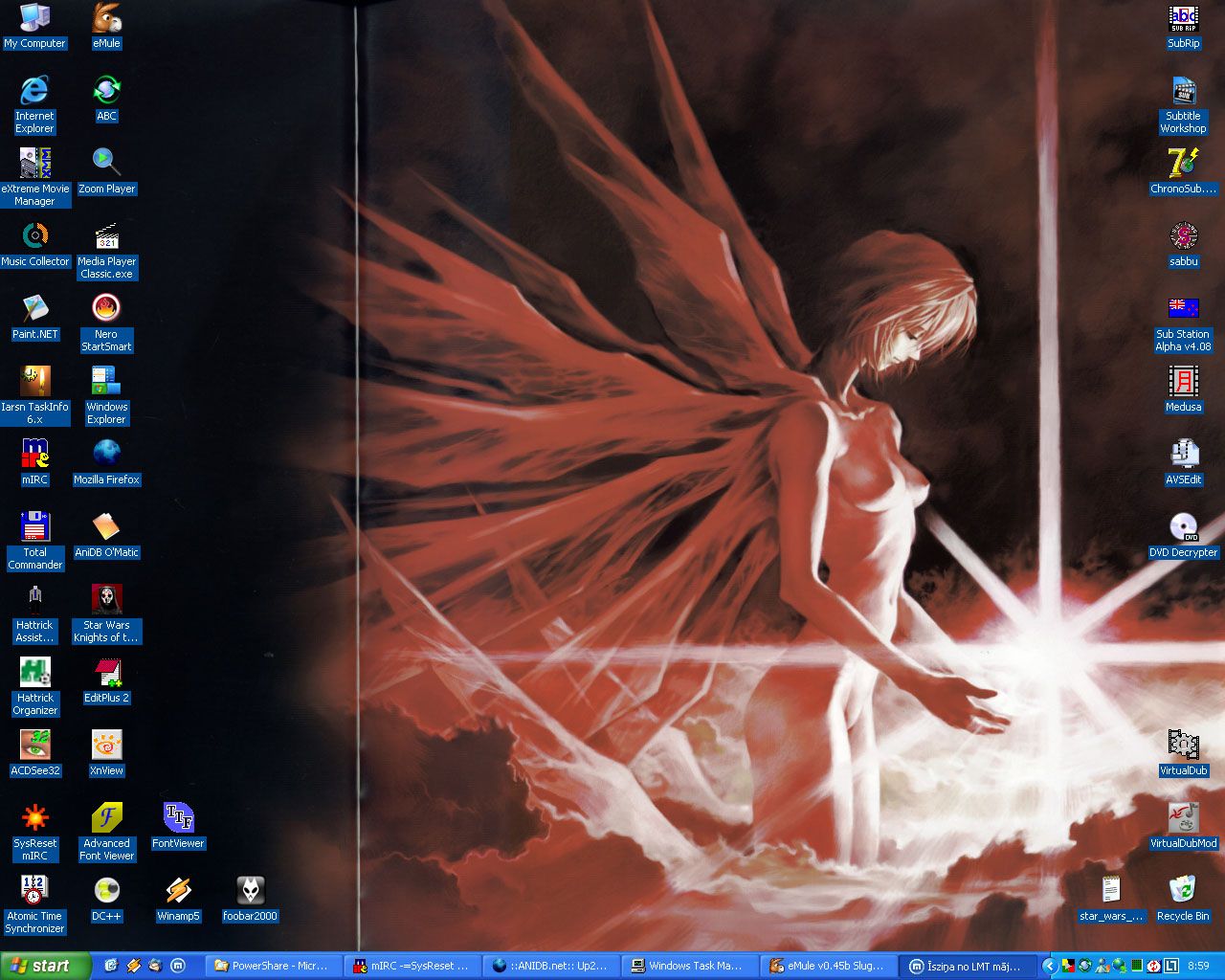Select the DC++ desktop icon
Viewport: 1225px width, 980px height.
click(106, 899)
